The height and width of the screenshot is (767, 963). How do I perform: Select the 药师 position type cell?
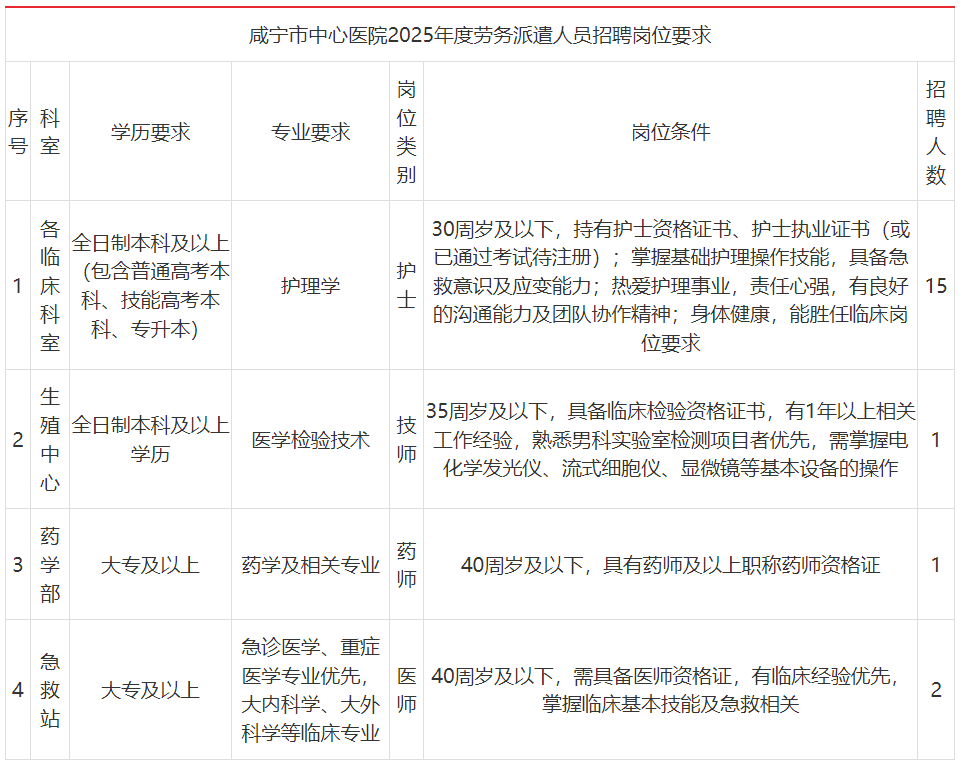pos(406,564)
